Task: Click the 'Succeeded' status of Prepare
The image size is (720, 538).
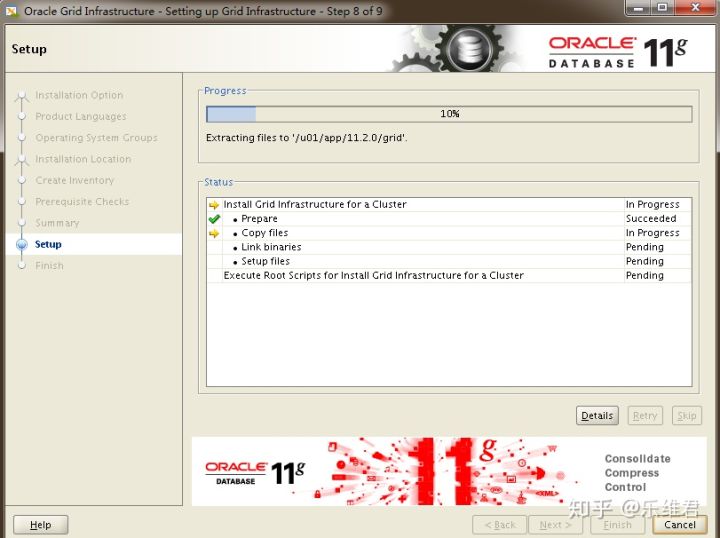Action: [x=651, y=219]
